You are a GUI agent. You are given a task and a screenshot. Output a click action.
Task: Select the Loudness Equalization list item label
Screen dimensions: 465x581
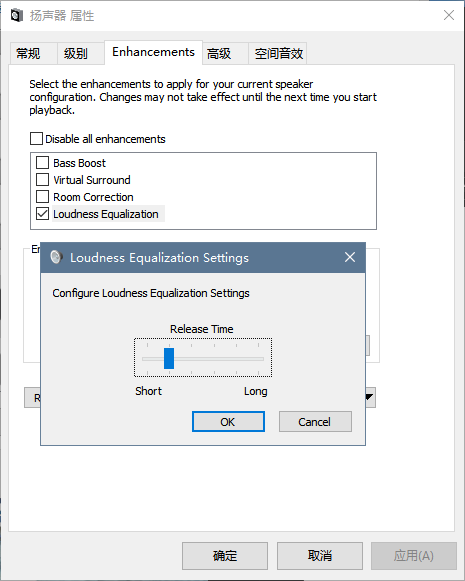[x=106, y=214]
